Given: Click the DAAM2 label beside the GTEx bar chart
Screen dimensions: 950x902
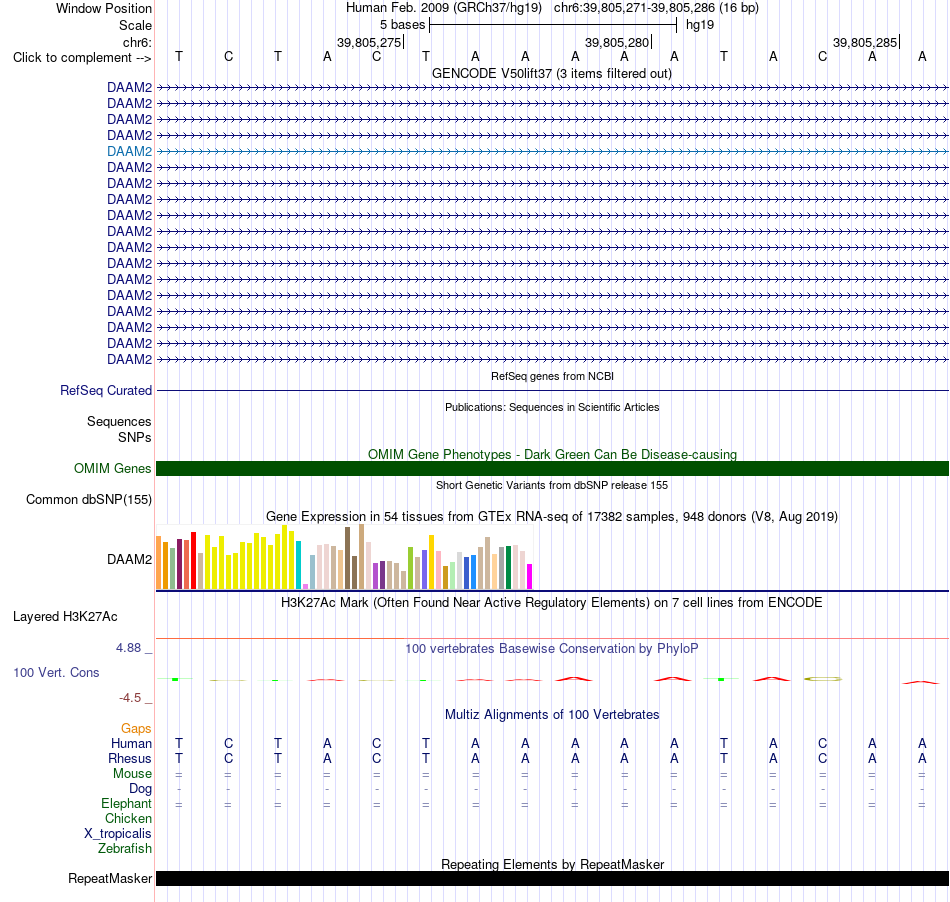Looking at the screenshot, I should click(x=129, y=559).
